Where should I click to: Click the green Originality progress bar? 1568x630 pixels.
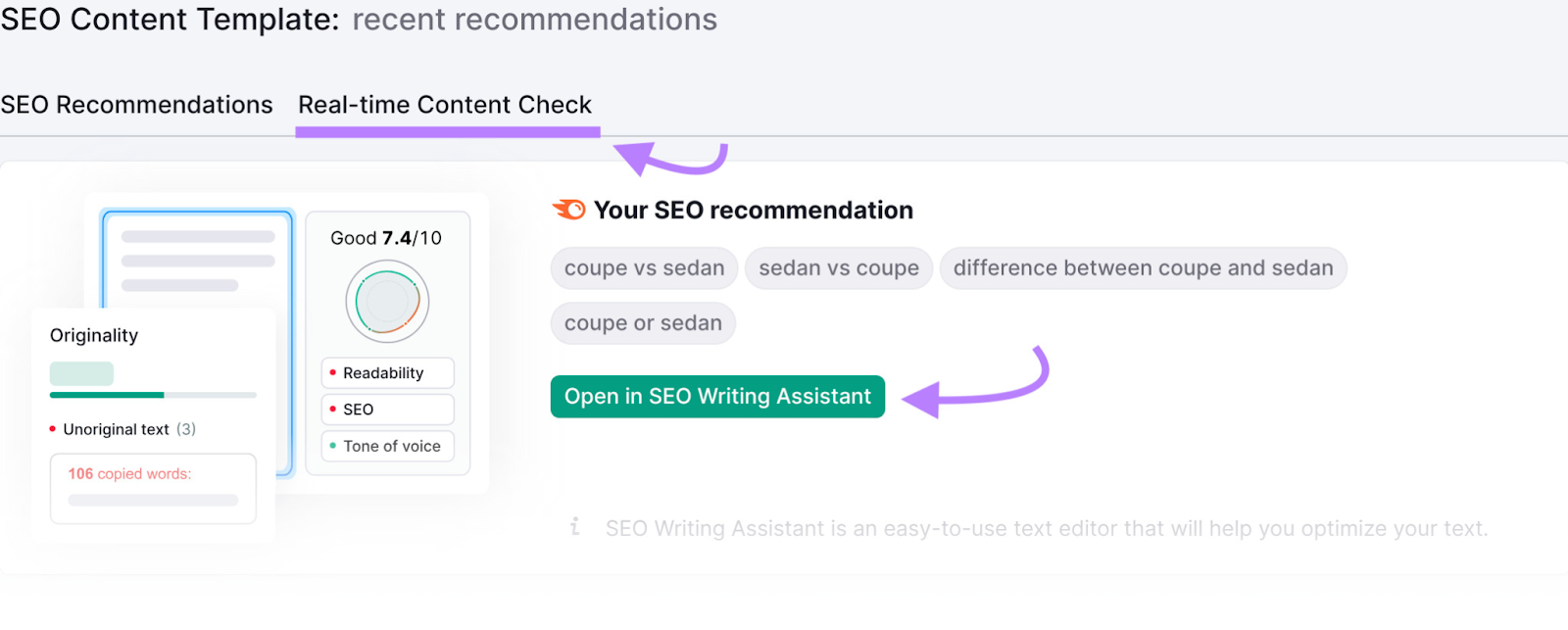click(x=106, y=395)
